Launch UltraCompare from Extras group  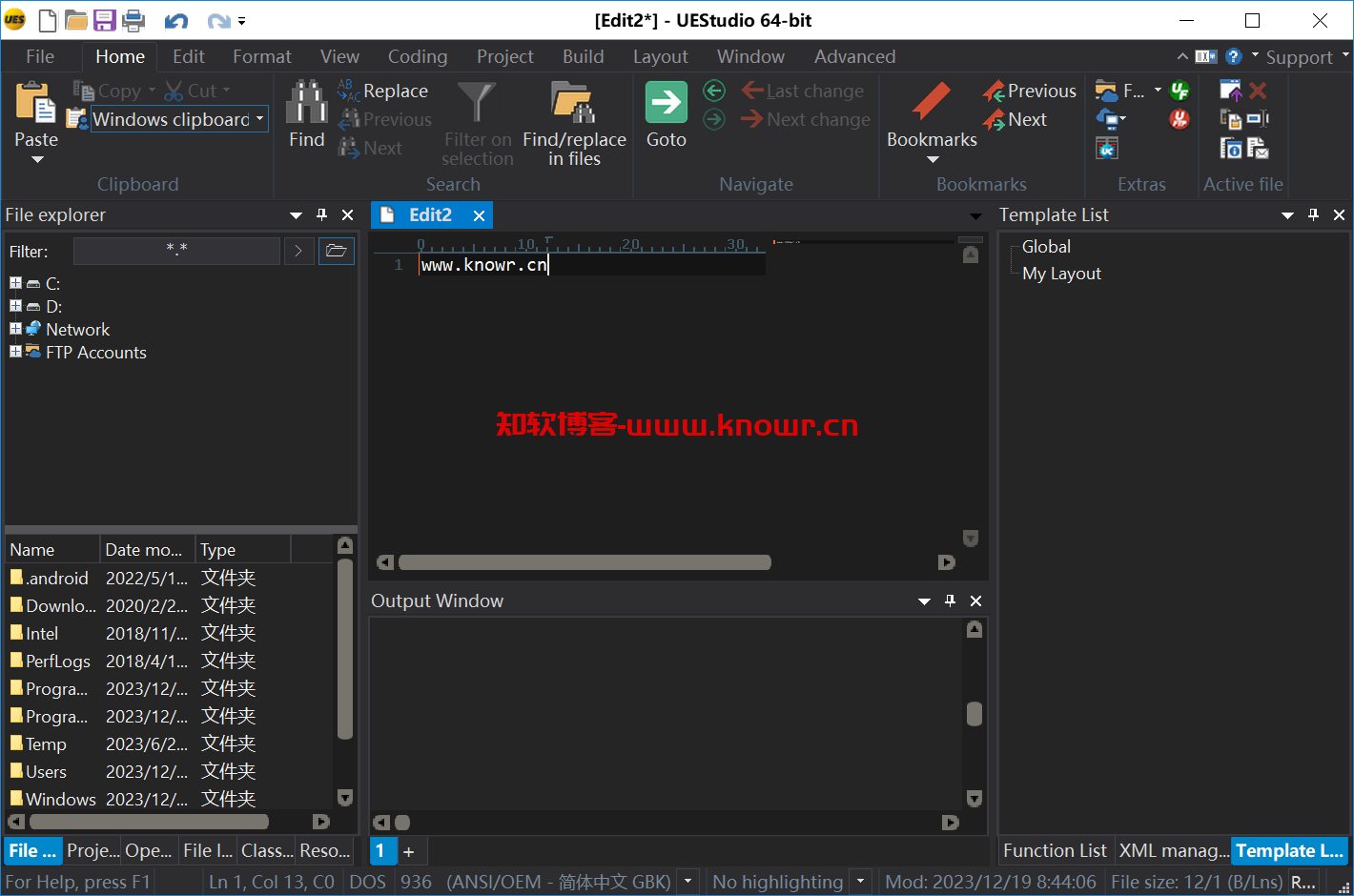[1106, 148]
